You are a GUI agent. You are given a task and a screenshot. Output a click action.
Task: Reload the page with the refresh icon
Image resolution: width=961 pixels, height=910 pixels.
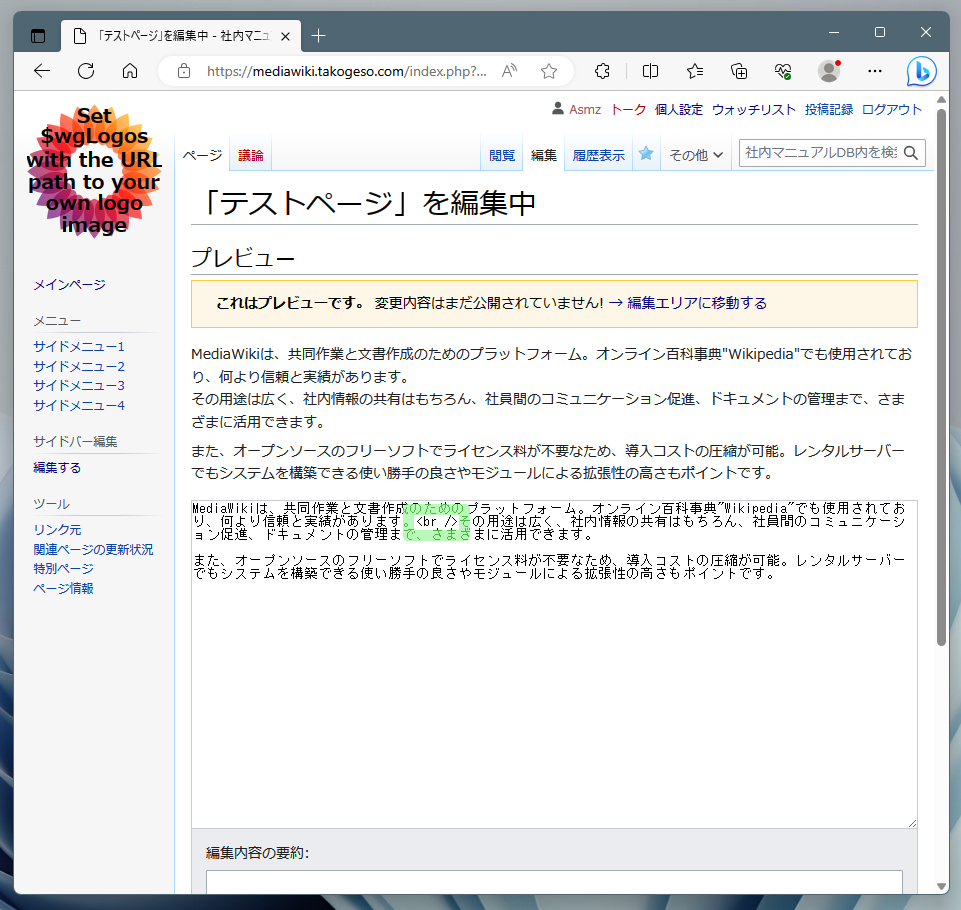point(86,71)
